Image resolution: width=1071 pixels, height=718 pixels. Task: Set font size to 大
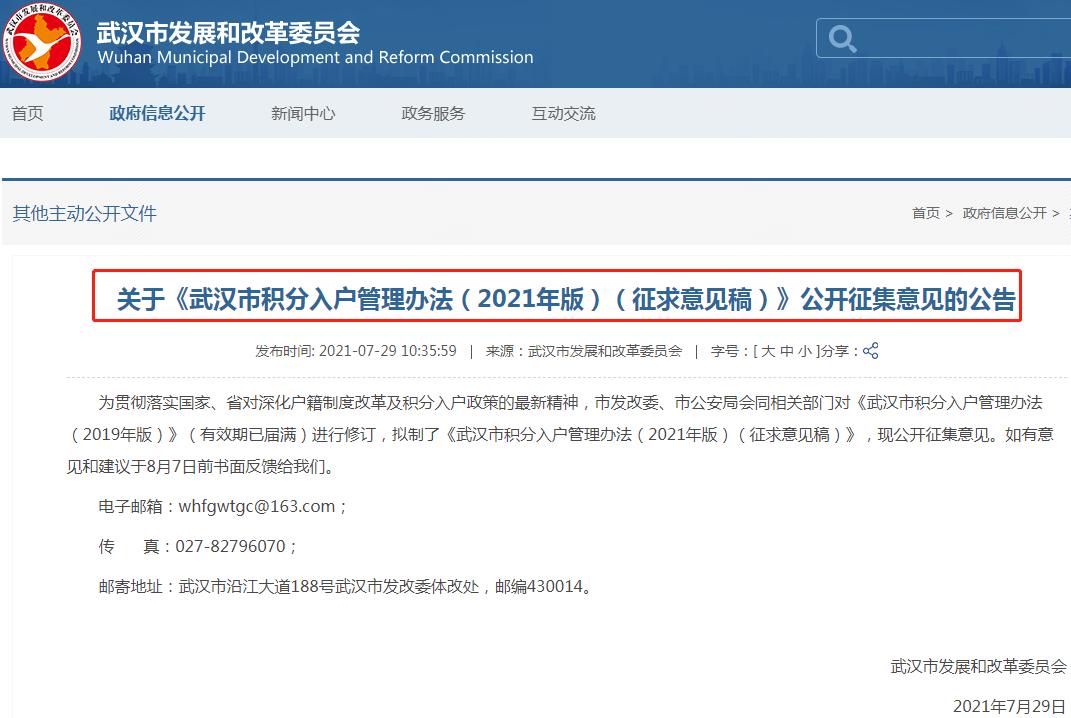tap(768, 351)
